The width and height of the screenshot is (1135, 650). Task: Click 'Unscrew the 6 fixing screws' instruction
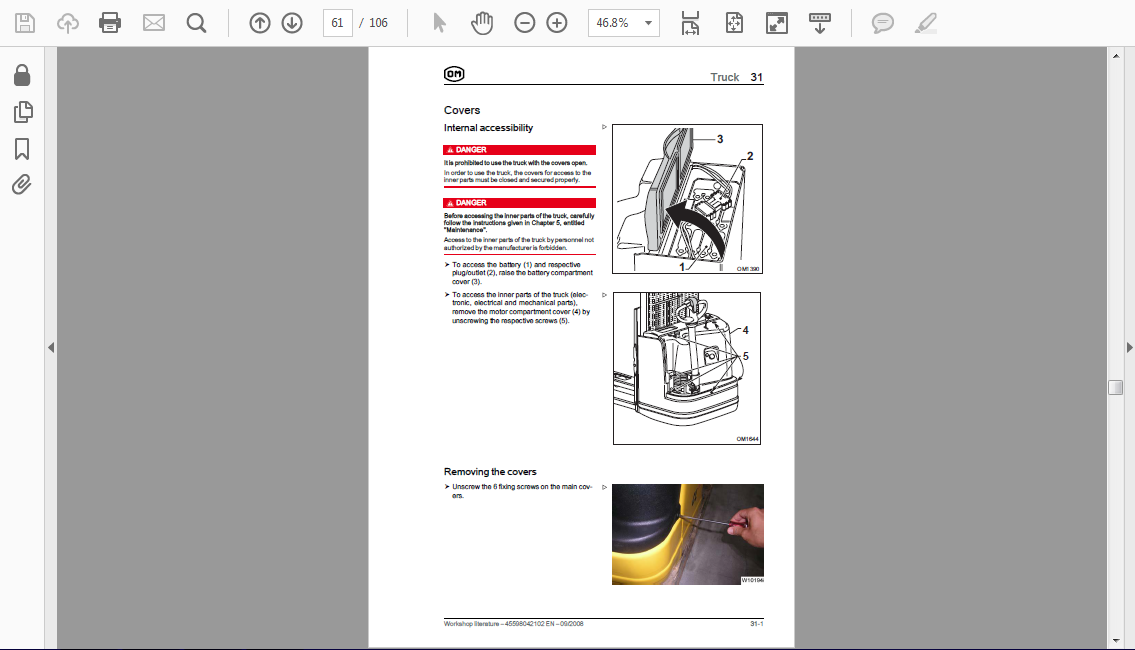[520, 491]
